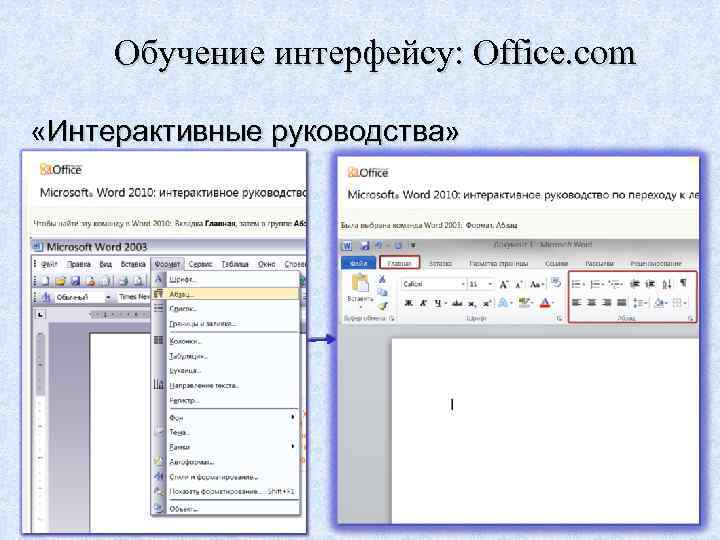The height and width of the screenshot is (540, 720).
Task: Open the Формат menu in Word 2003
Action: point(167,264)
